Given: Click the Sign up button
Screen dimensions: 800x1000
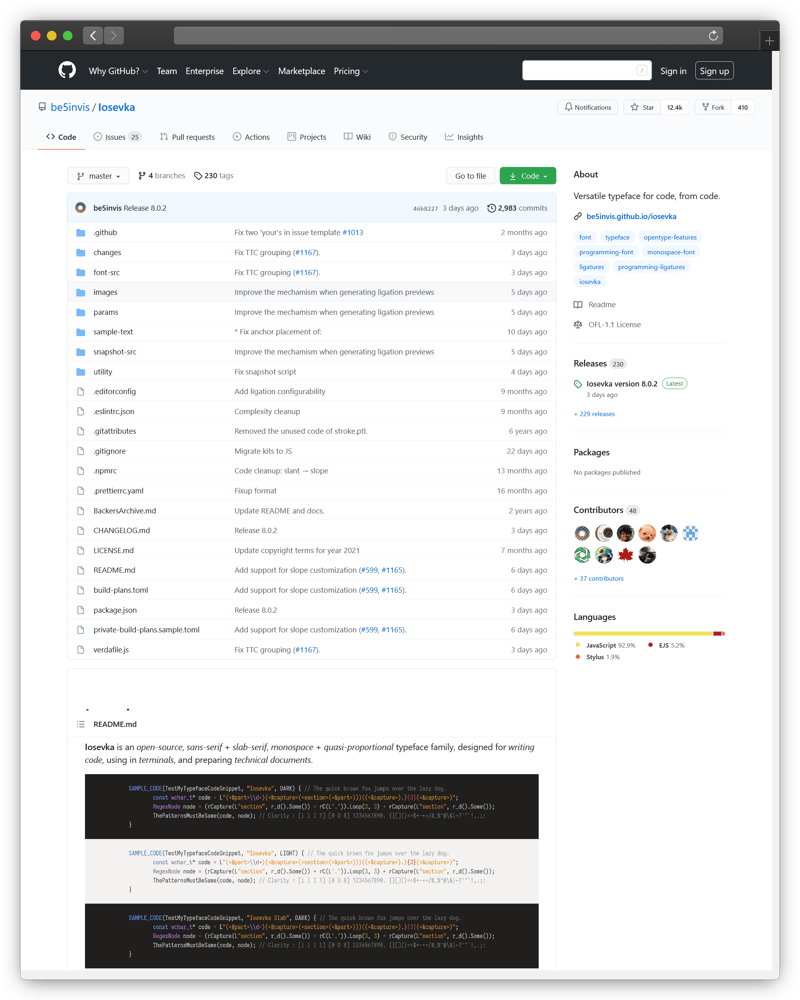Looking at the screenshot, I should point(714,71).
